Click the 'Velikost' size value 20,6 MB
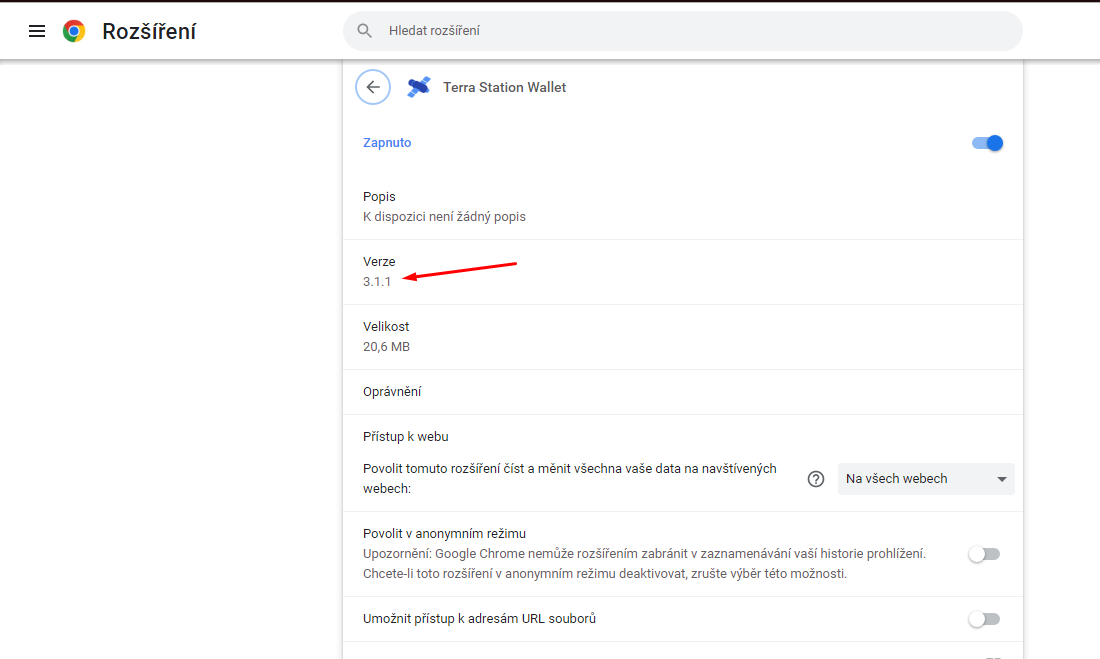1100x659 pixels. pyautogui.click(x=386, y=347)
